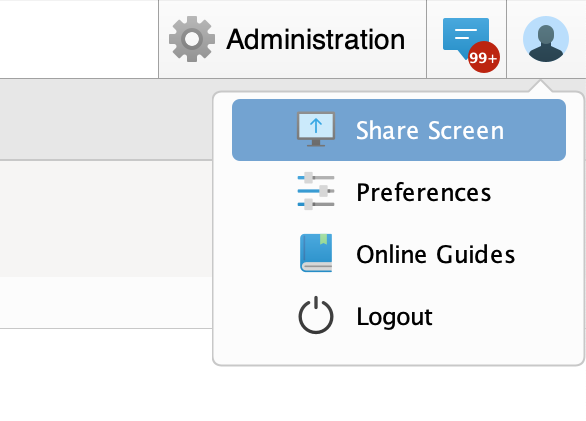Open Preferences from the user menu

point(399,192)
